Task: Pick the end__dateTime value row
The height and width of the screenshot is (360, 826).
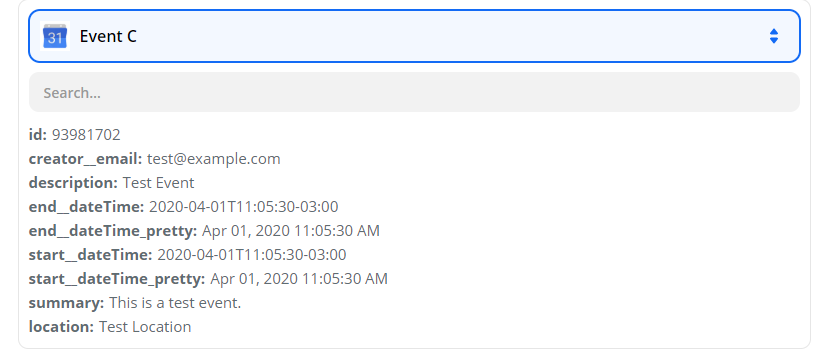Action: (183, 207)
